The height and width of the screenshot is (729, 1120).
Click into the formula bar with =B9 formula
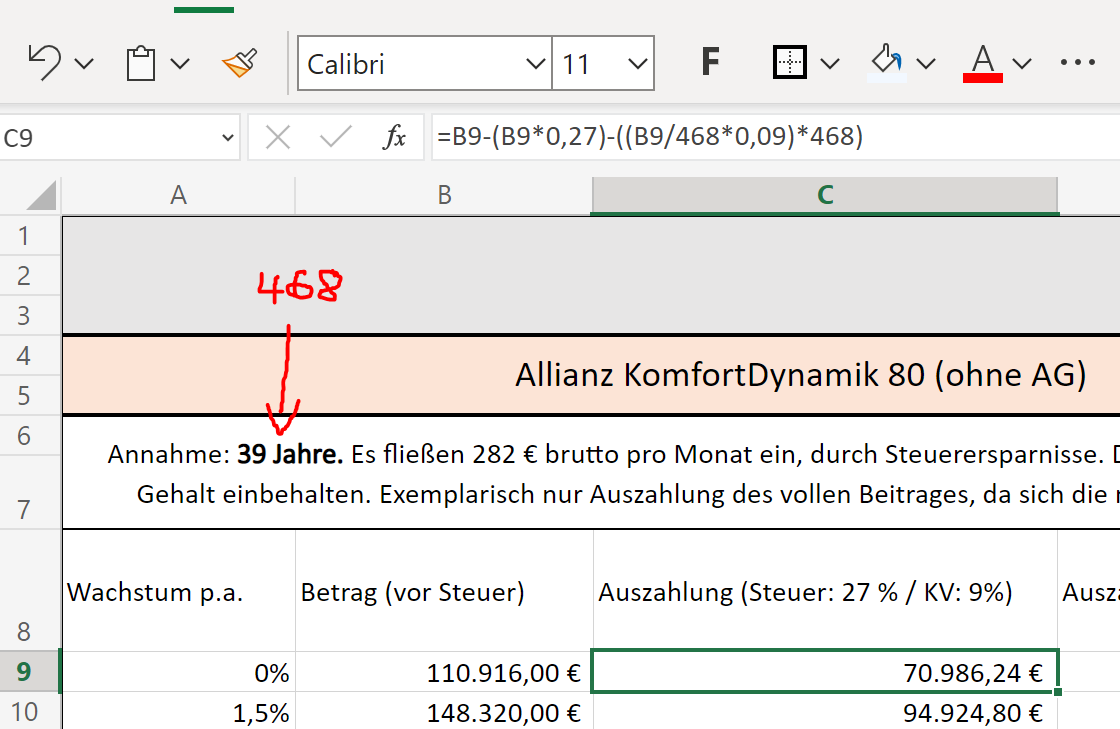click(776, 136)
